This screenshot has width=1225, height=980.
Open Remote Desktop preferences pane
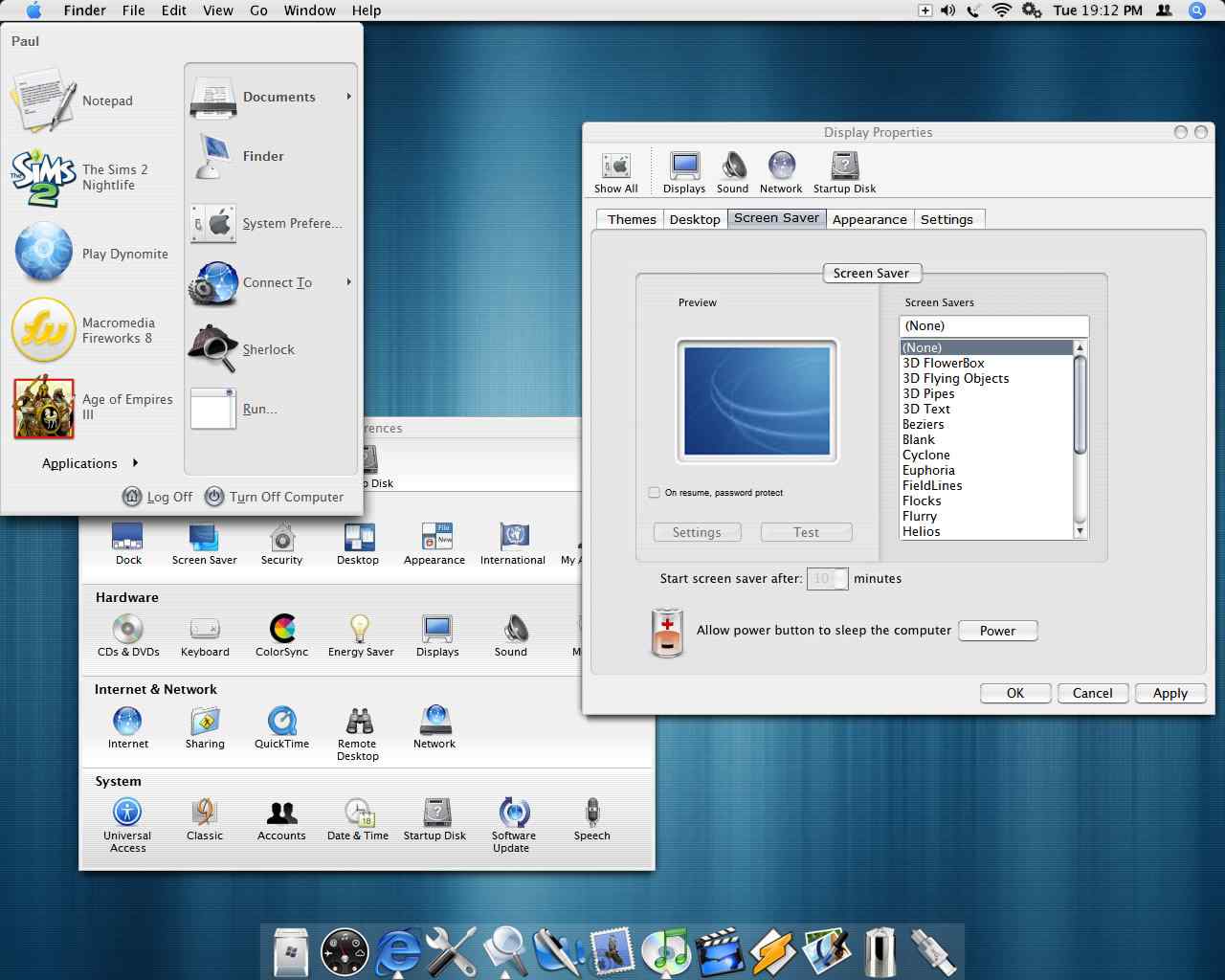click(358, 734)
